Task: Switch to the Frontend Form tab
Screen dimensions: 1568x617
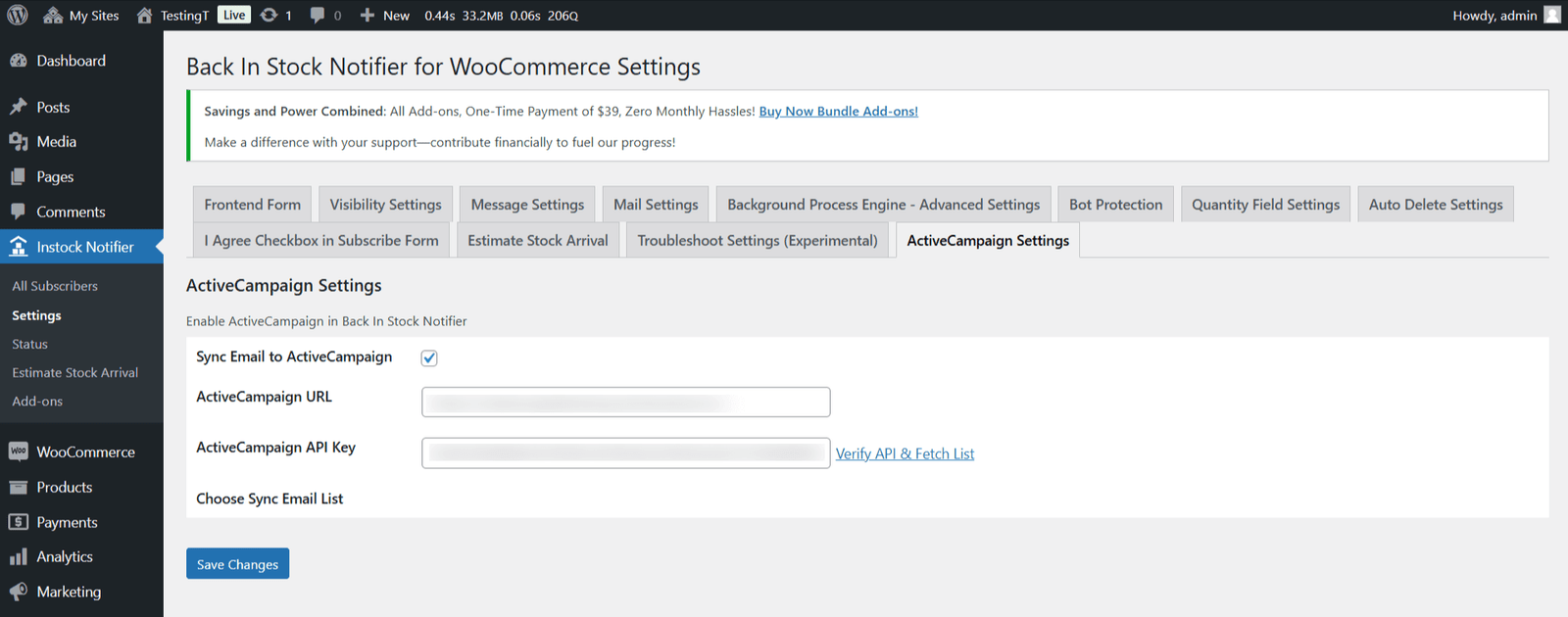Action: coord(253,204)
